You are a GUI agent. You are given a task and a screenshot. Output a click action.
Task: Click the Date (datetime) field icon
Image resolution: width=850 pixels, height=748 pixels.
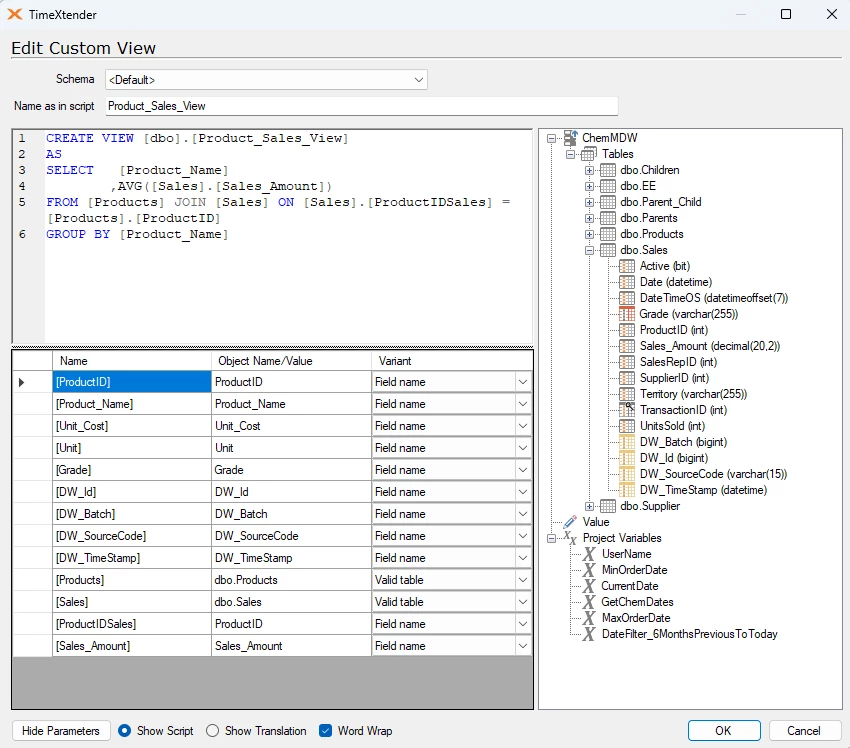(627, 282)
